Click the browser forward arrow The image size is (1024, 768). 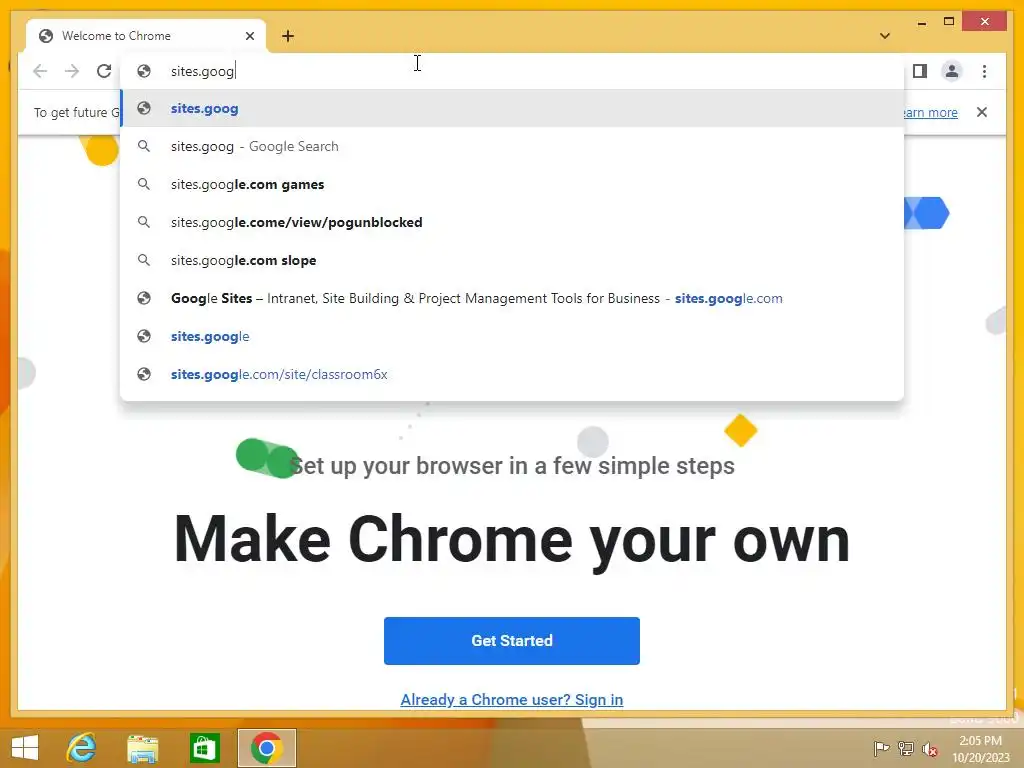[72, 71]
